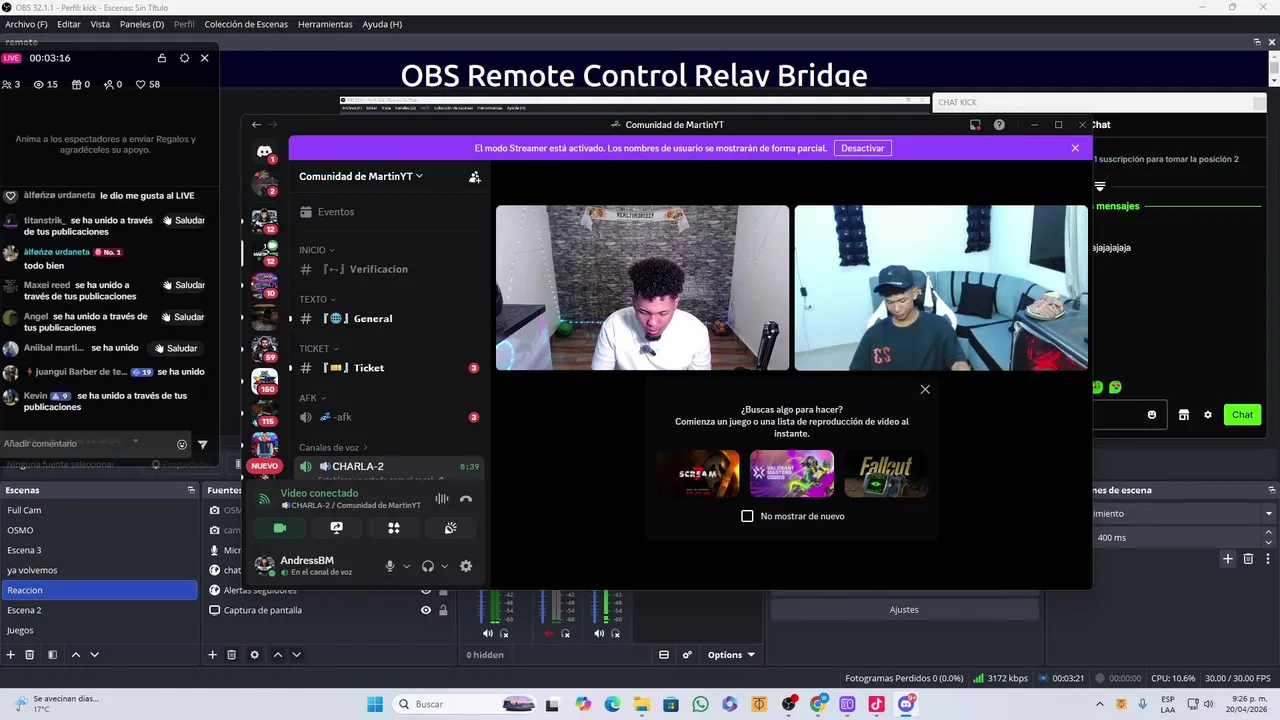1280x720 pixels.
Task: Open the Archivo menu
Action: click(x=26, y=24)
